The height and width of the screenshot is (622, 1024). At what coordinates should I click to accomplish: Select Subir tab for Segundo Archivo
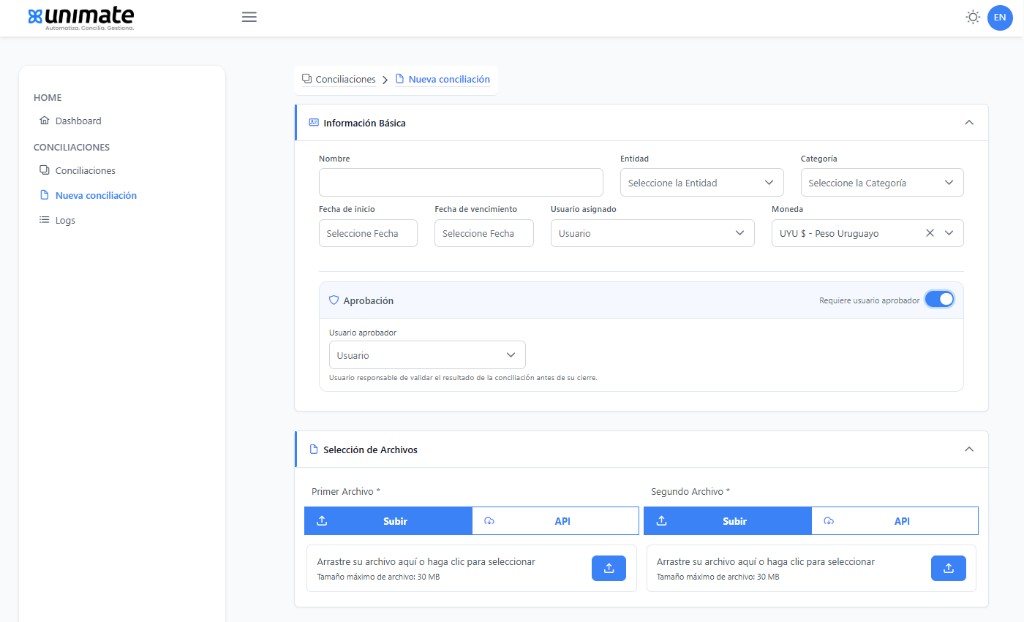click(x=728, y=521)
